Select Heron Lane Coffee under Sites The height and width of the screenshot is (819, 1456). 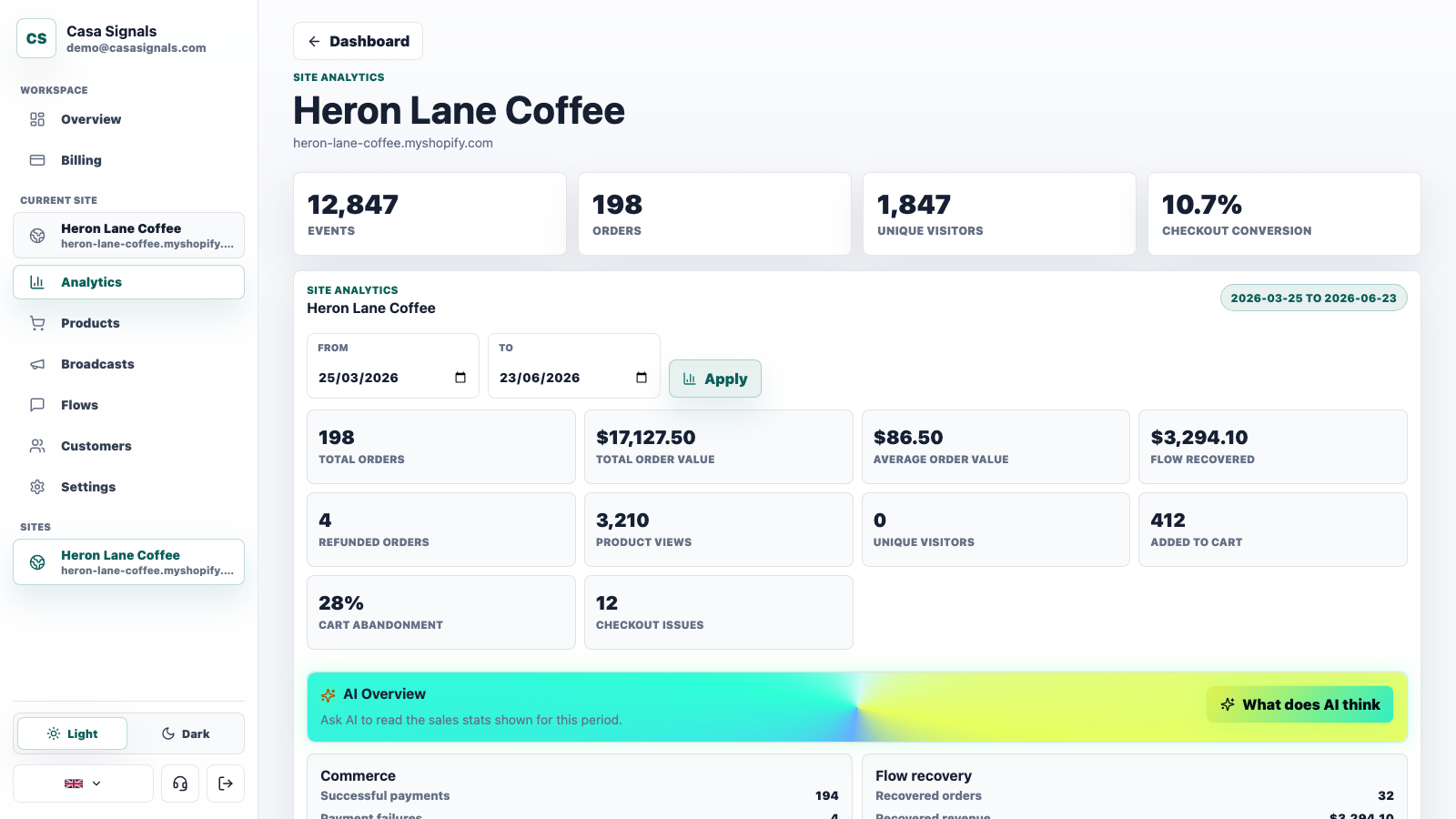click(128, 562)
